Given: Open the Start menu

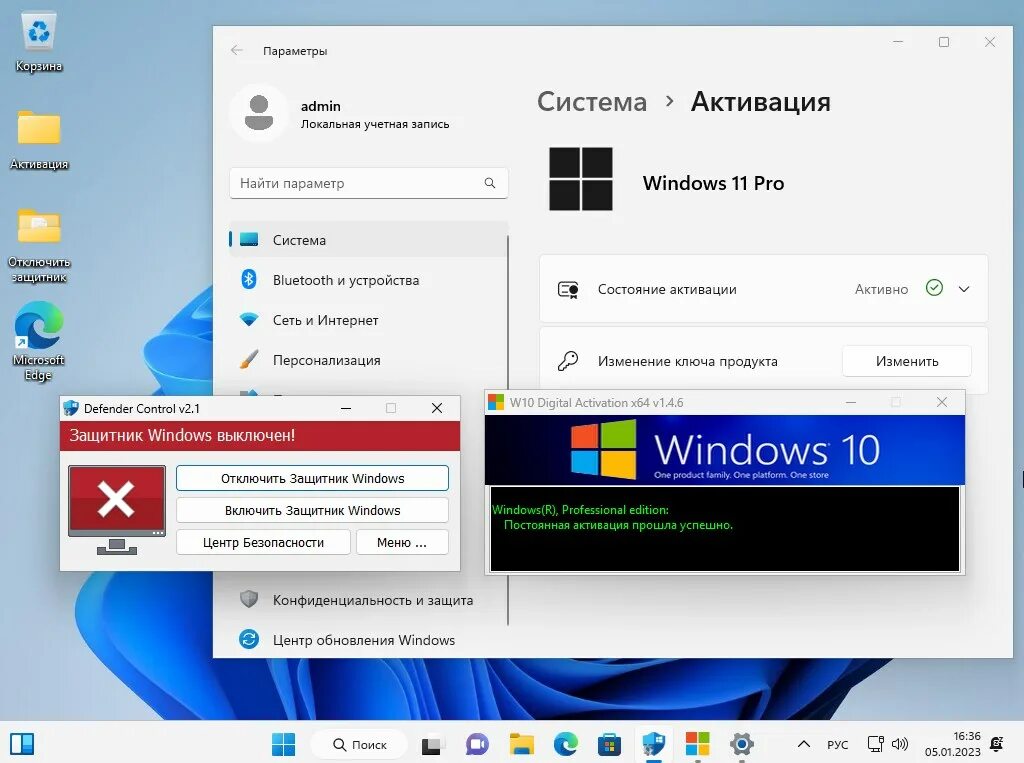Looking at the screenshot, I should point(283,744).
